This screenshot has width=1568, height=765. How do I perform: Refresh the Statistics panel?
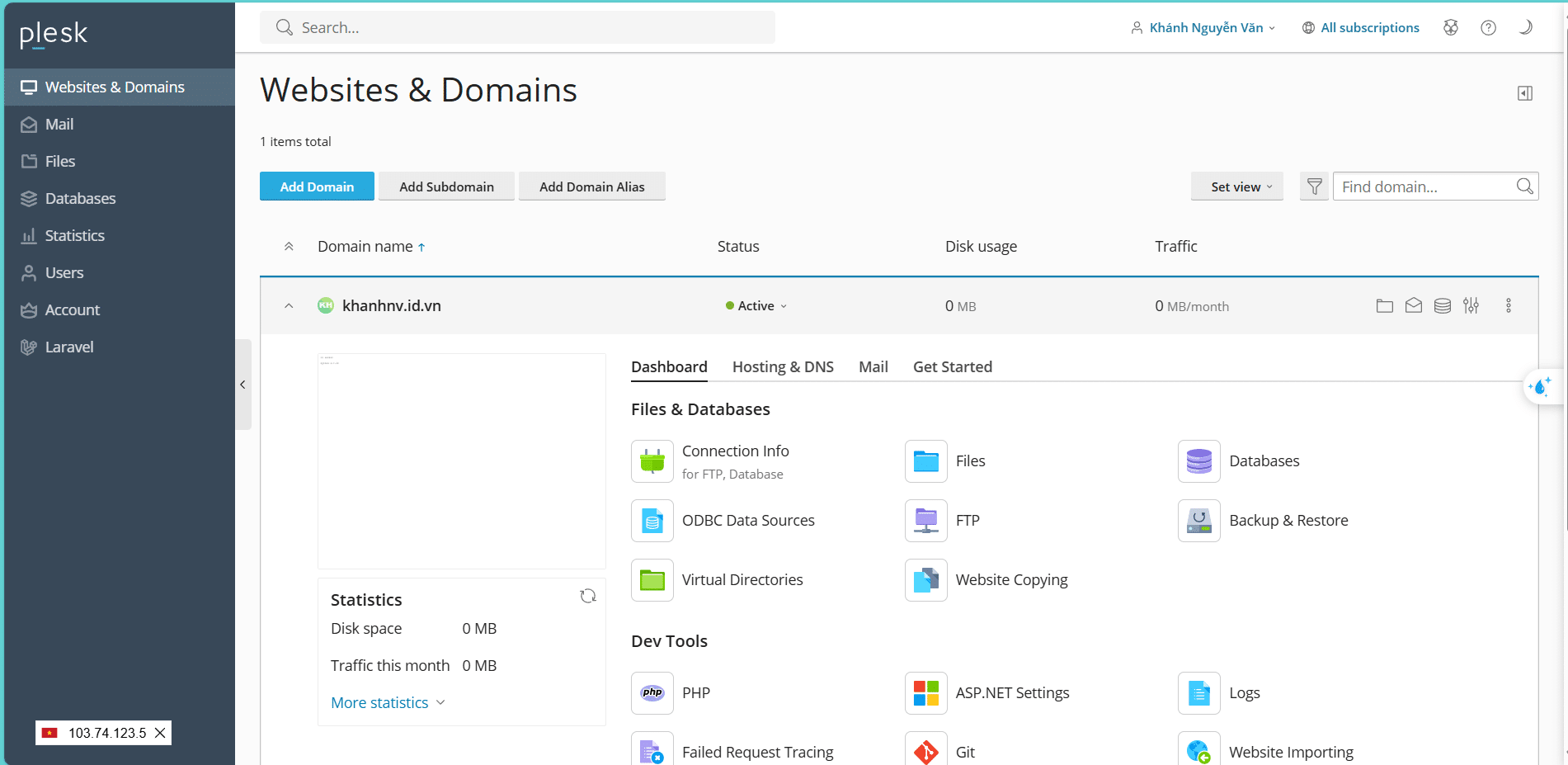[x=587, y=596]
